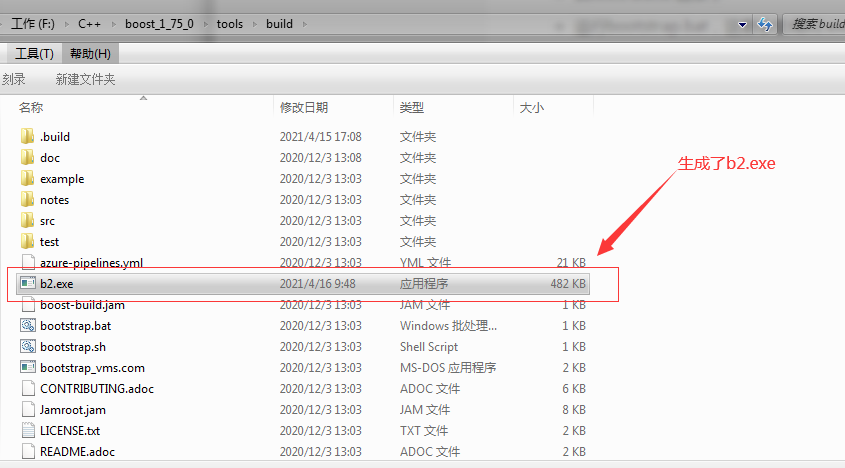
Task: Click the b2.exe application icon
Action: coord(27,284)
